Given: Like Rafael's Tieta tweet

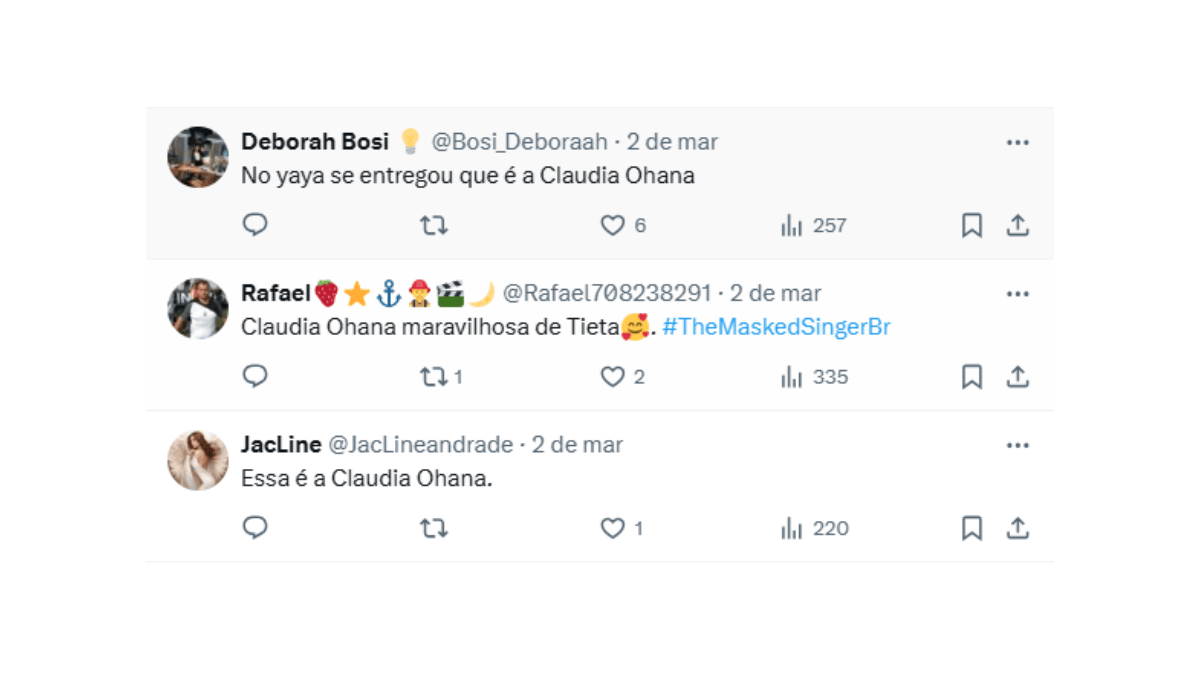Looking at the screenshot, I should pos(612,377).
